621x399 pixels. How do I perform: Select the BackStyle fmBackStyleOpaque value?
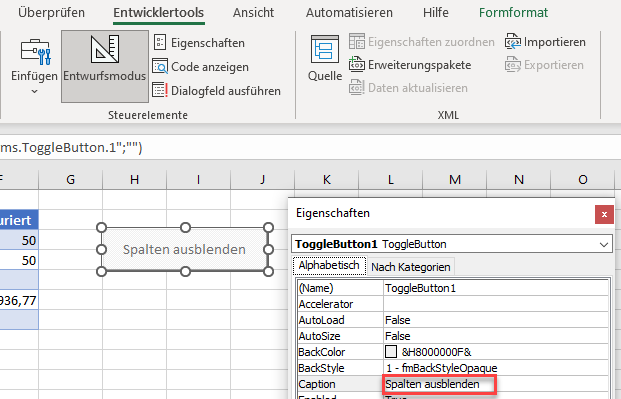tap(496, 368)
